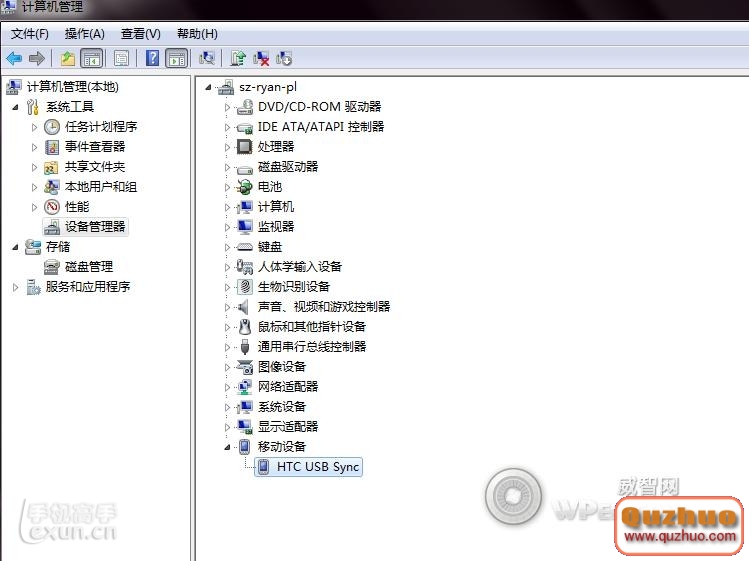
Task: Expand the DVD/CD-ROM 驱动器 category
Action: 227,108
